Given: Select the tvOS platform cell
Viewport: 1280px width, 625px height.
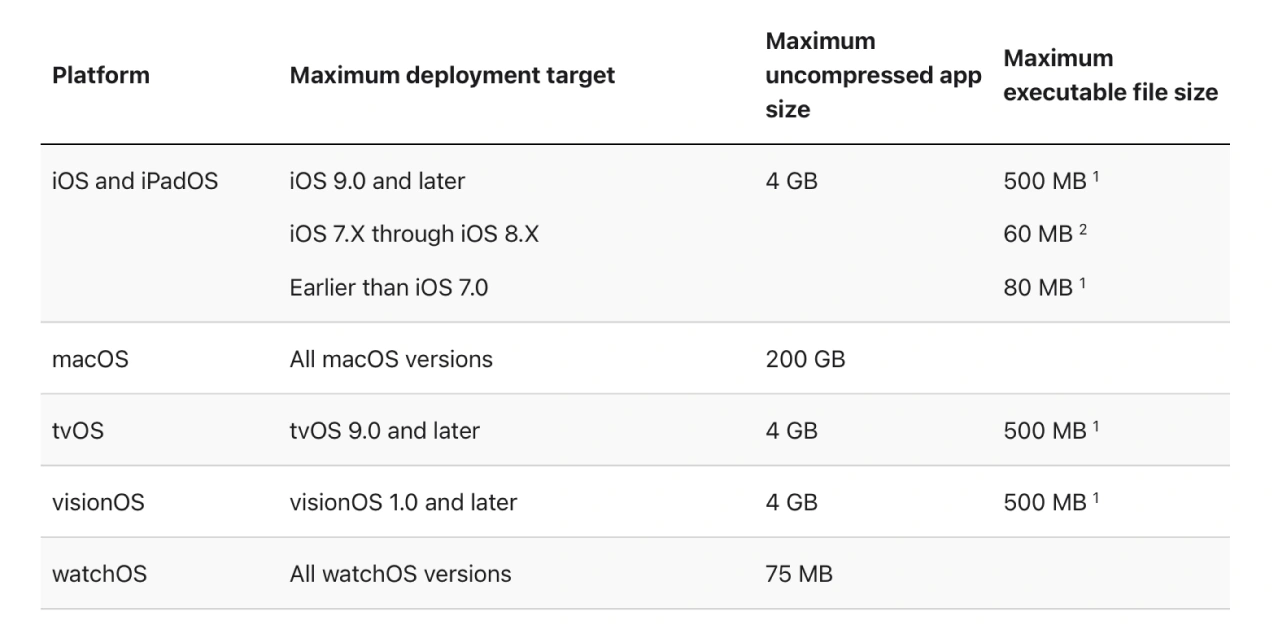Looking at the screenshot, I should pyautogui.click(x=77, y=431).
